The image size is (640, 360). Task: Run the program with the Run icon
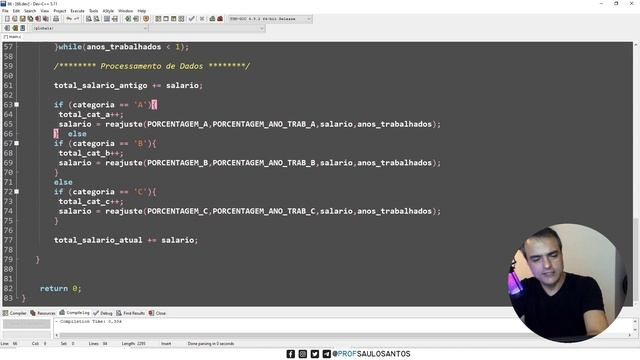(x=166, y=19)
